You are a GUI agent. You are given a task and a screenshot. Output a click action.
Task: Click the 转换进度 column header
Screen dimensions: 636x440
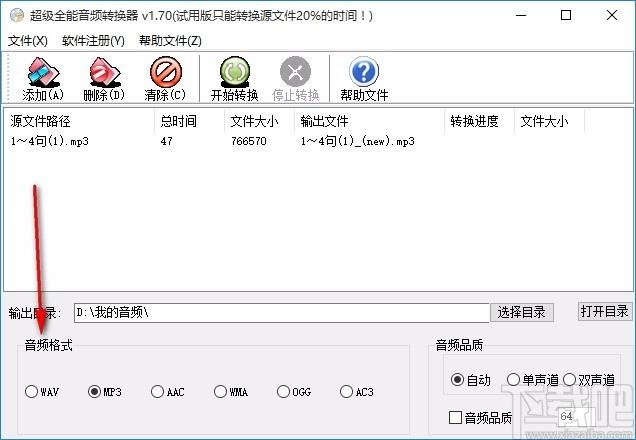pos(479,121)
